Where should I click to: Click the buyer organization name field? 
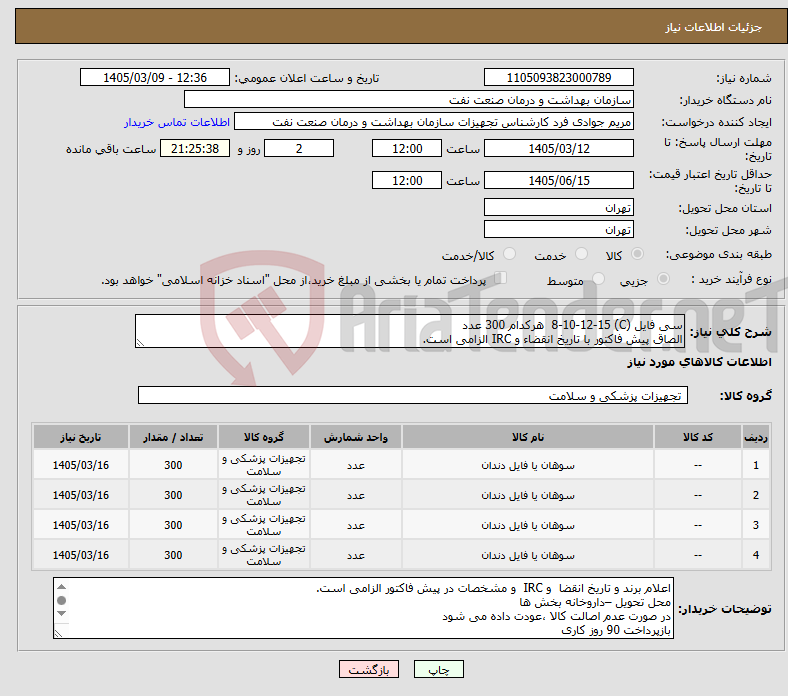(409, 100)
